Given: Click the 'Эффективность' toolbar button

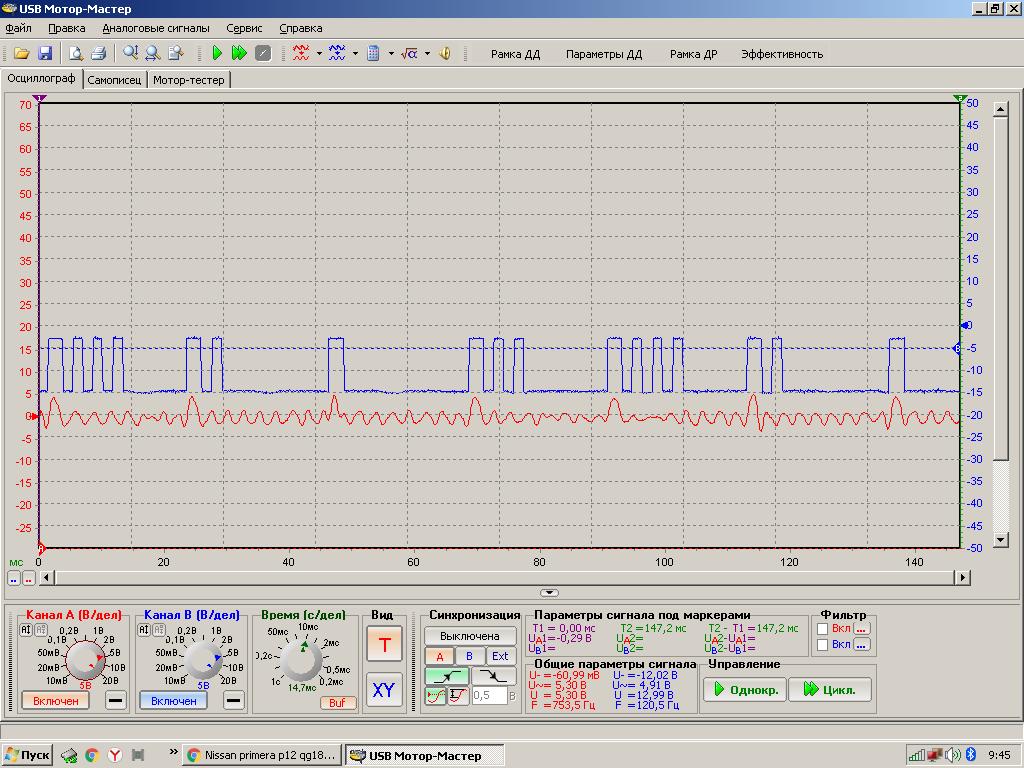Looking at the screenshot, I should coord(782,54).
